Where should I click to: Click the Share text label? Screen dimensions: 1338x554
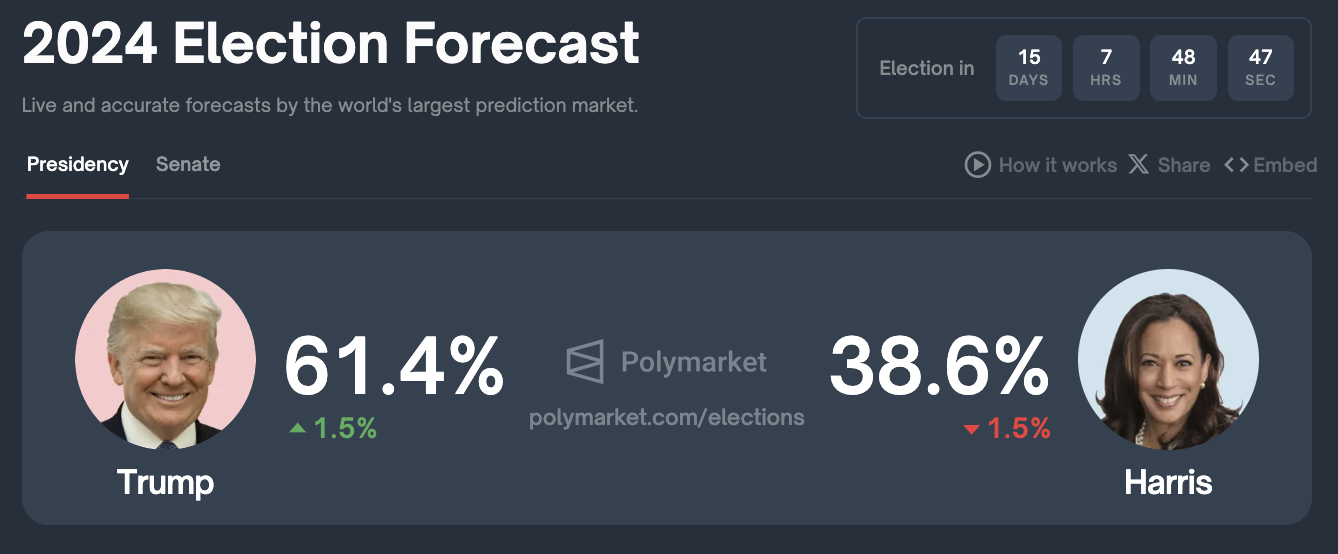(x=1184, y=165)
